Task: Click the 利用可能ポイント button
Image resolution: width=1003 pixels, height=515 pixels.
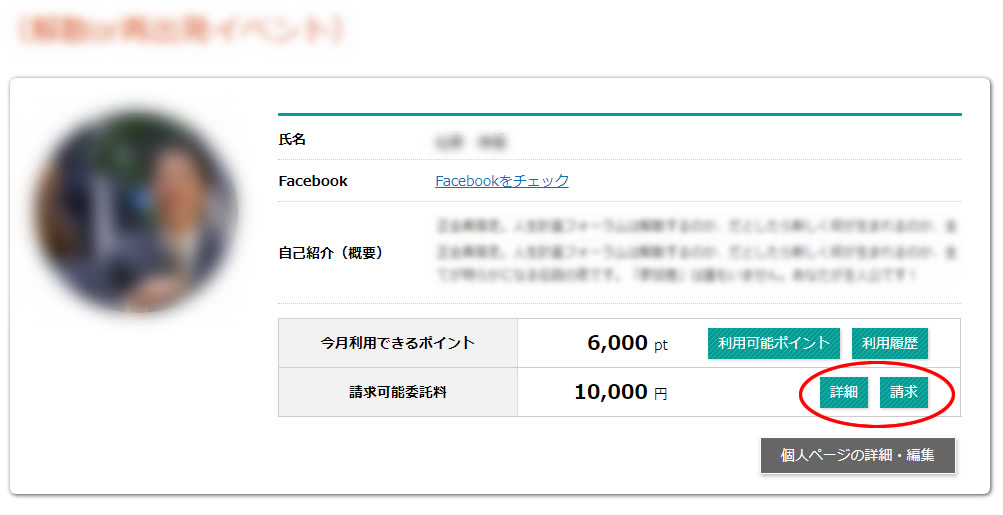Action: 773,344
